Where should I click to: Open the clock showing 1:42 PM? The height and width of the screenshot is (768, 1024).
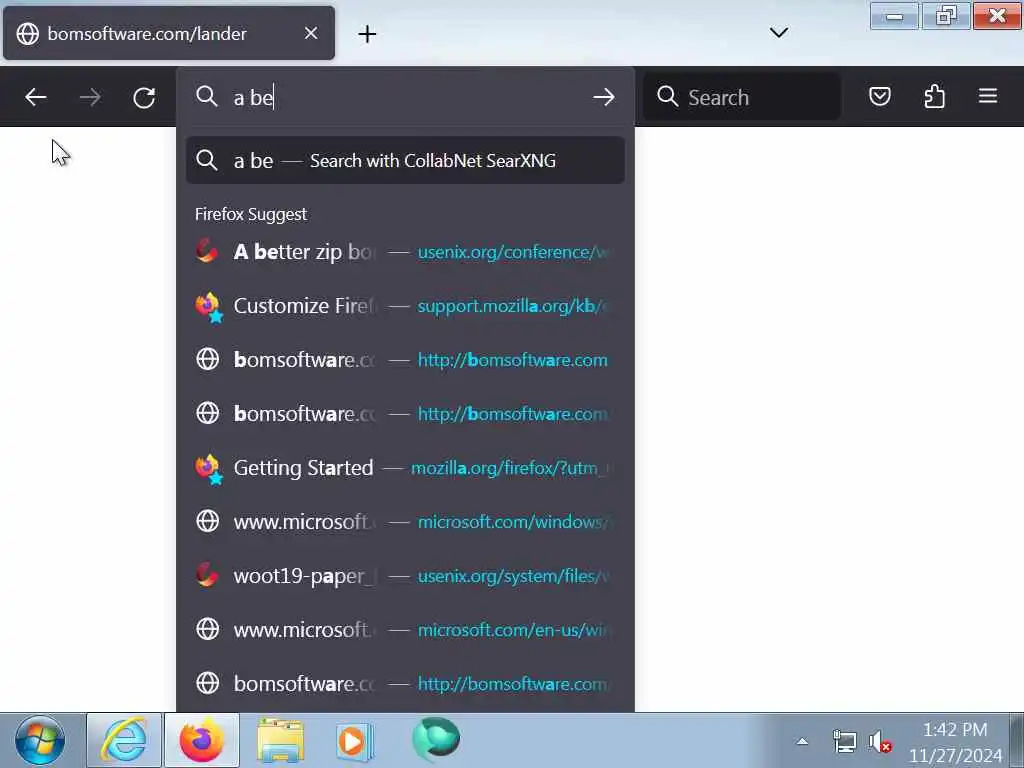pos(955,742)
